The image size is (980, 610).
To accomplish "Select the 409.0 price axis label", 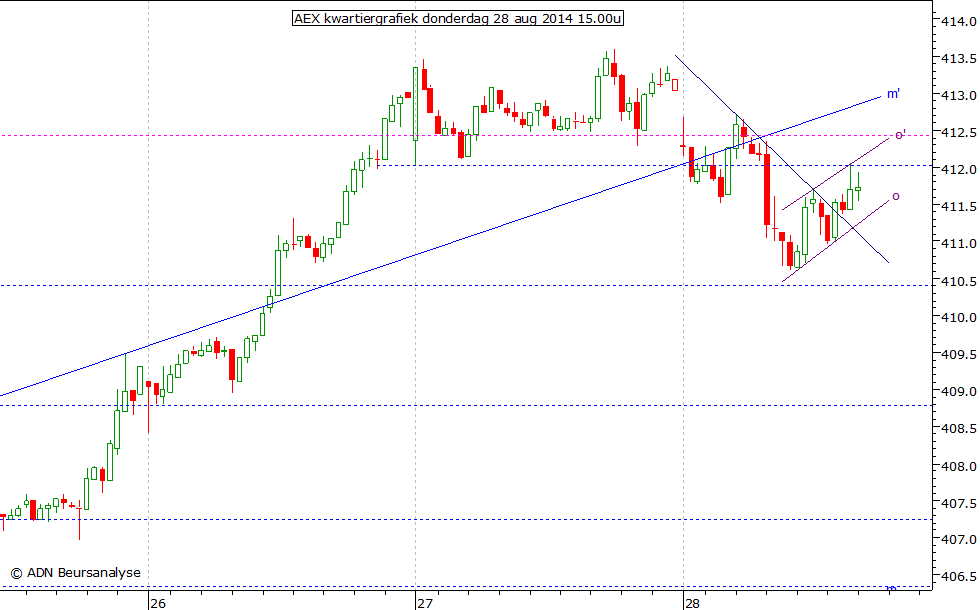I will [959, 392].
